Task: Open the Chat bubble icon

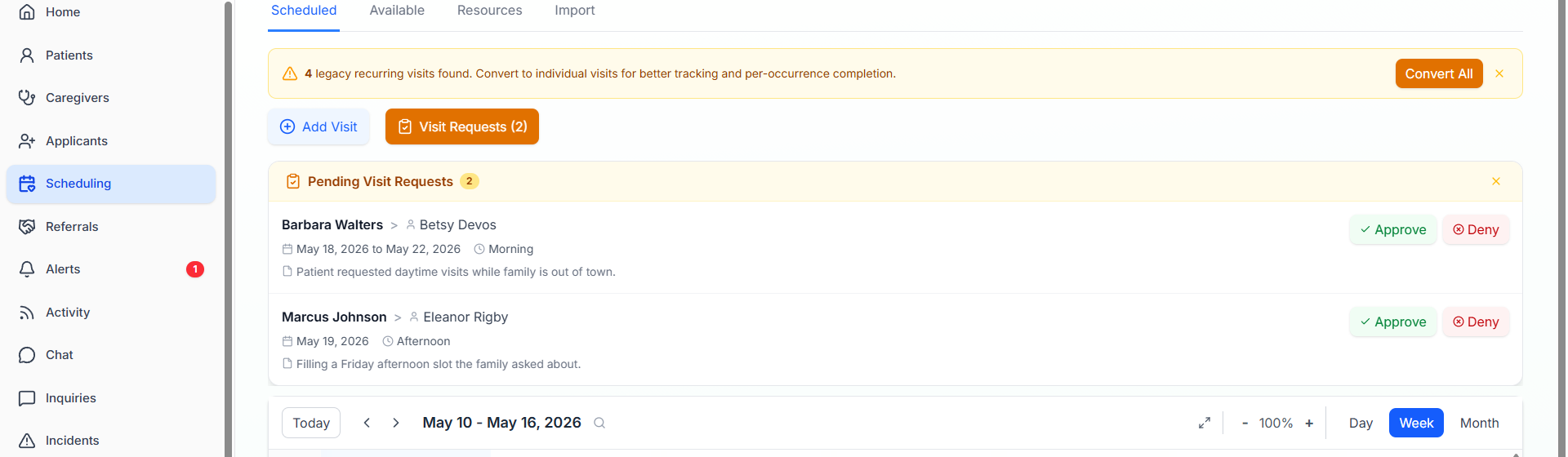Action: pos(27,355)
